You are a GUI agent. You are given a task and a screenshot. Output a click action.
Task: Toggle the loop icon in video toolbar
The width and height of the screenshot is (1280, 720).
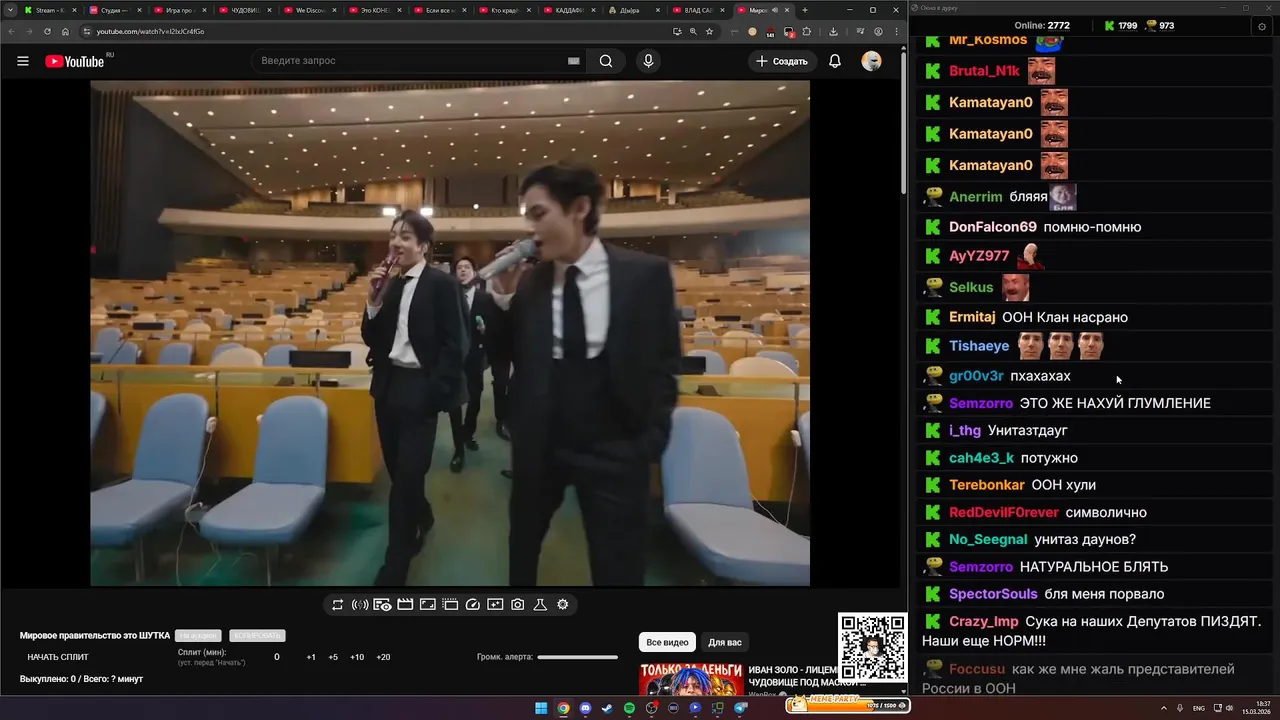coord(337,605)
